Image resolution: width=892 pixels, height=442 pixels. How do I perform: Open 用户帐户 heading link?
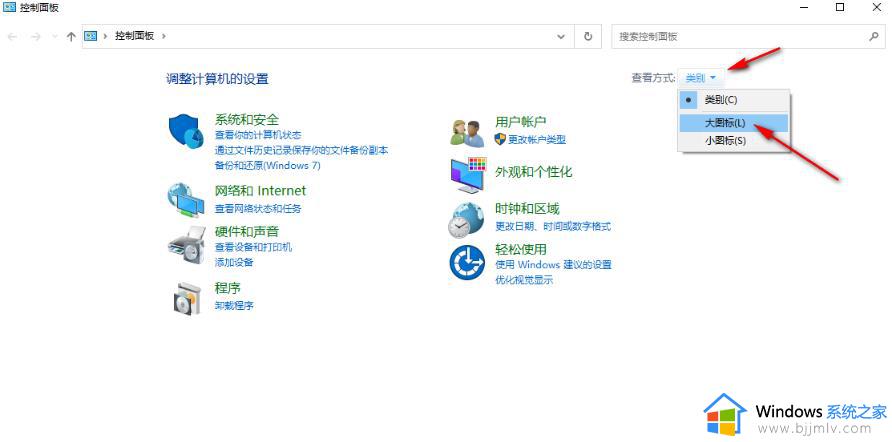(521, 121)
